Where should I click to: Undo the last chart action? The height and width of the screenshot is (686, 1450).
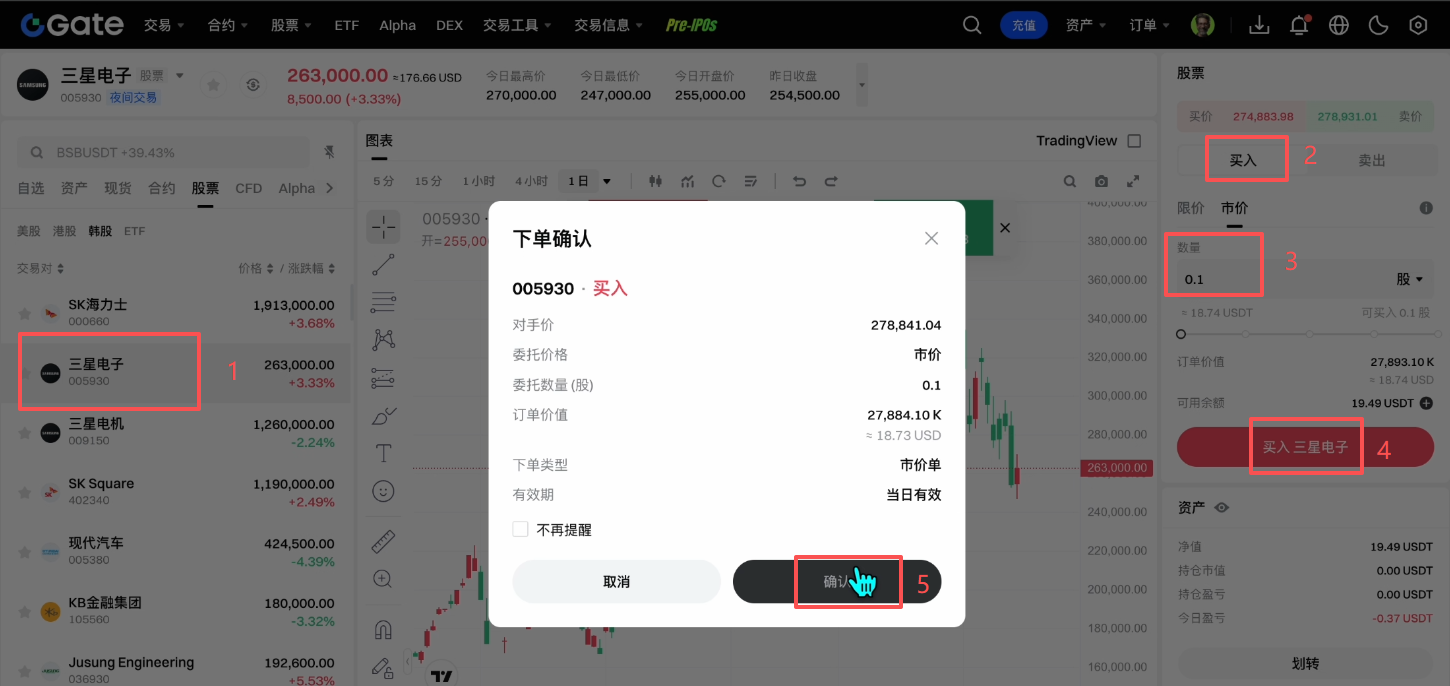pos(798,181)
